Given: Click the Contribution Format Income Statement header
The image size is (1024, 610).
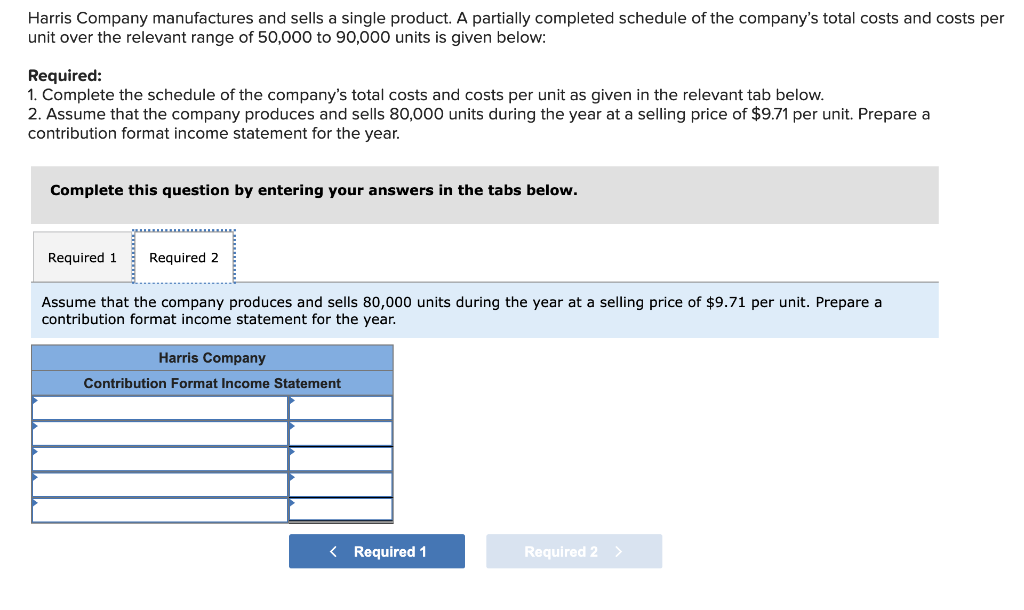Looking at the screenshot, I should tap(212, 382).
